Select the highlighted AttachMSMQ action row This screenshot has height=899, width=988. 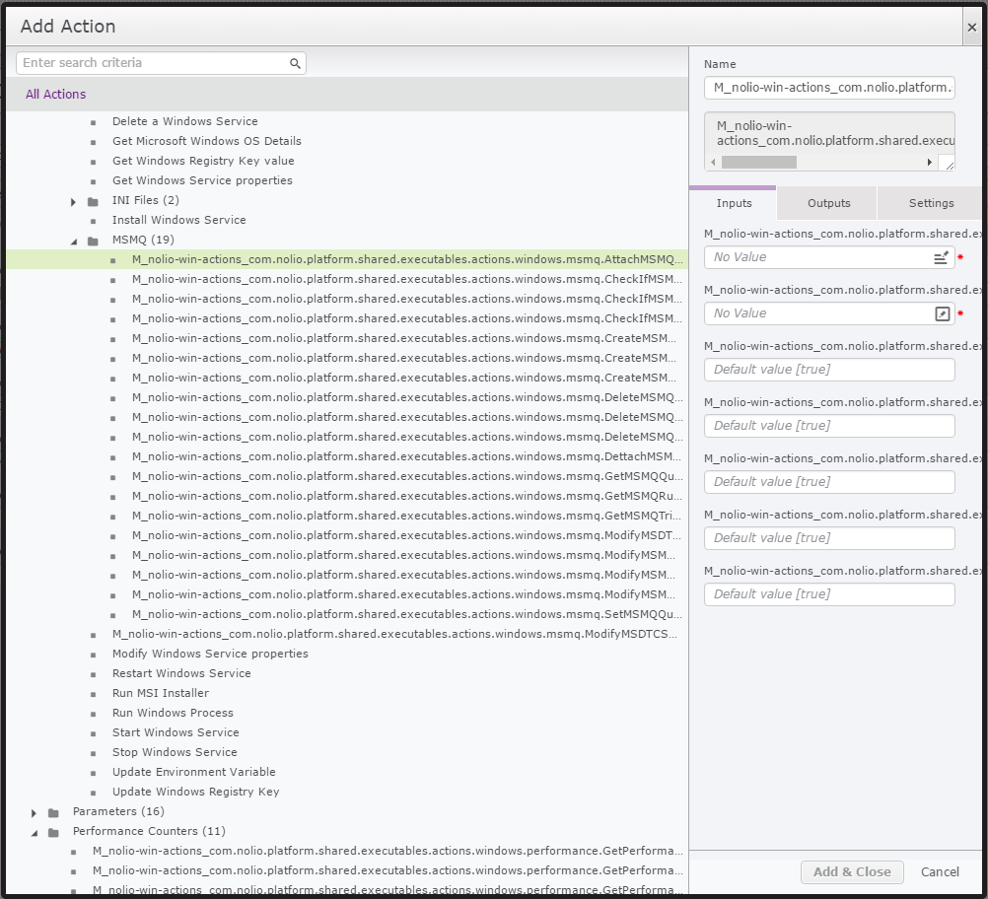[347, 259]
